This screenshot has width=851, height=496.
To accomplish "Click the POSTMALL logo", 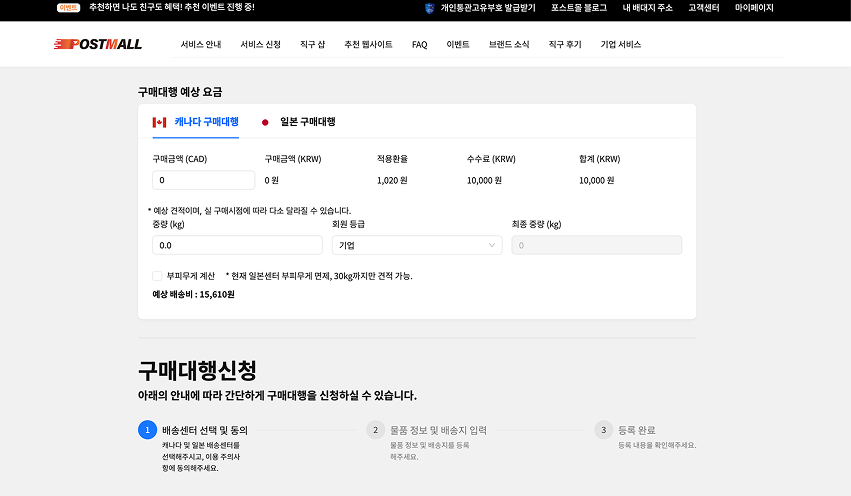I will [x=97, y=44].
